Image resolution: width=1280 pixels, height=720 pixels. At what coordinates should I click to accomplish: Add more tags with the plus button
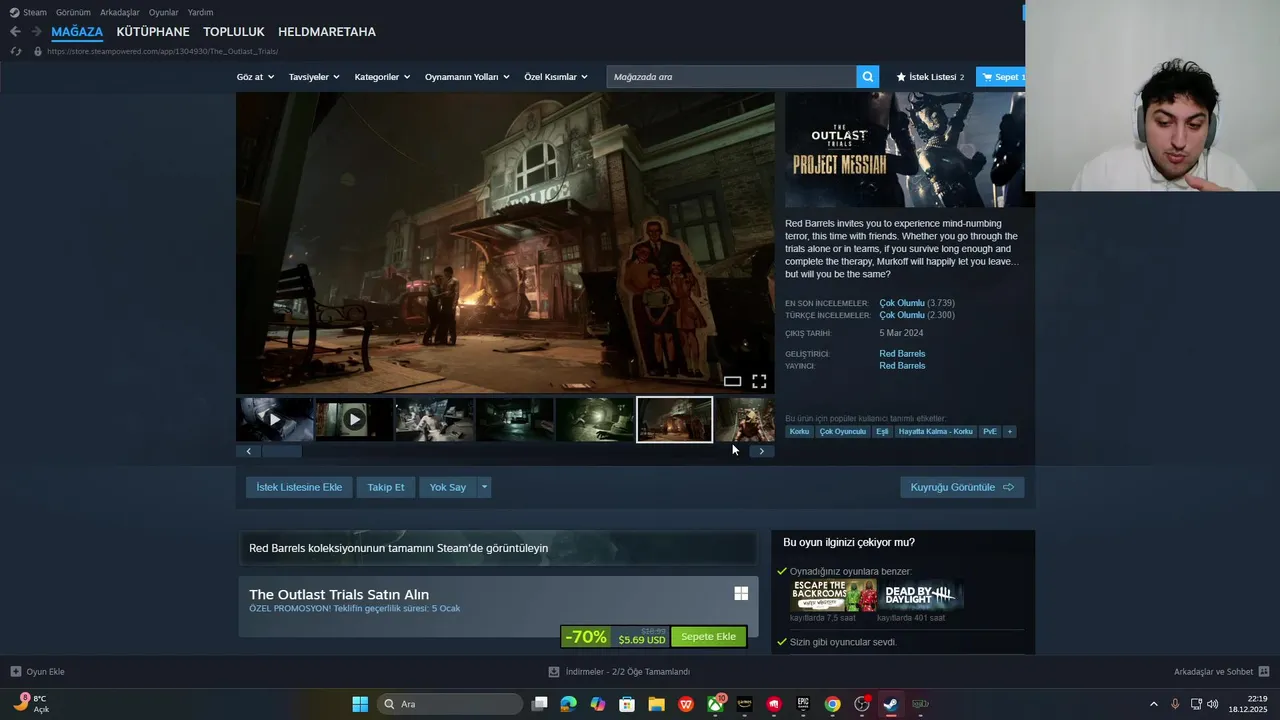click(1010, 432)
